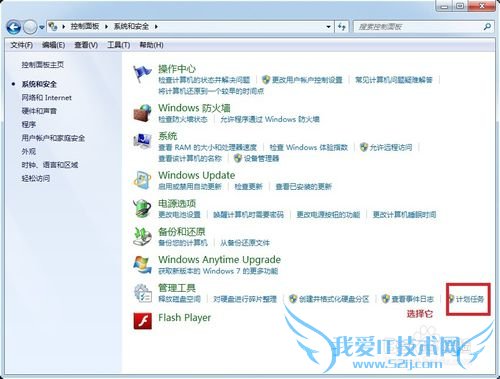Open 计划任务 scheduled tasks link

[469, 299]
